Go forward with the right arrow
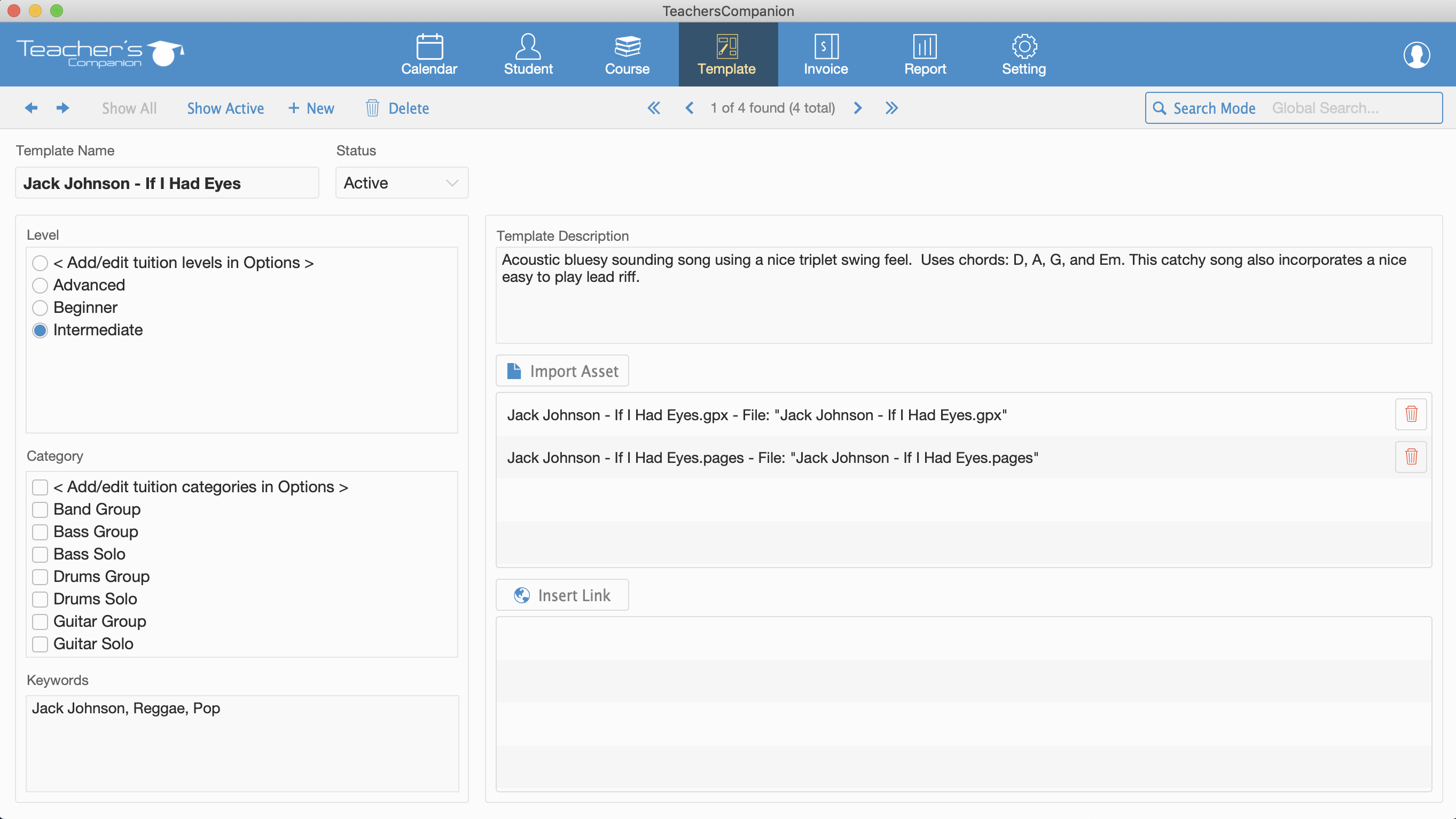The height and width of the screenshot is (819, 1456). (x=62, y=107)
